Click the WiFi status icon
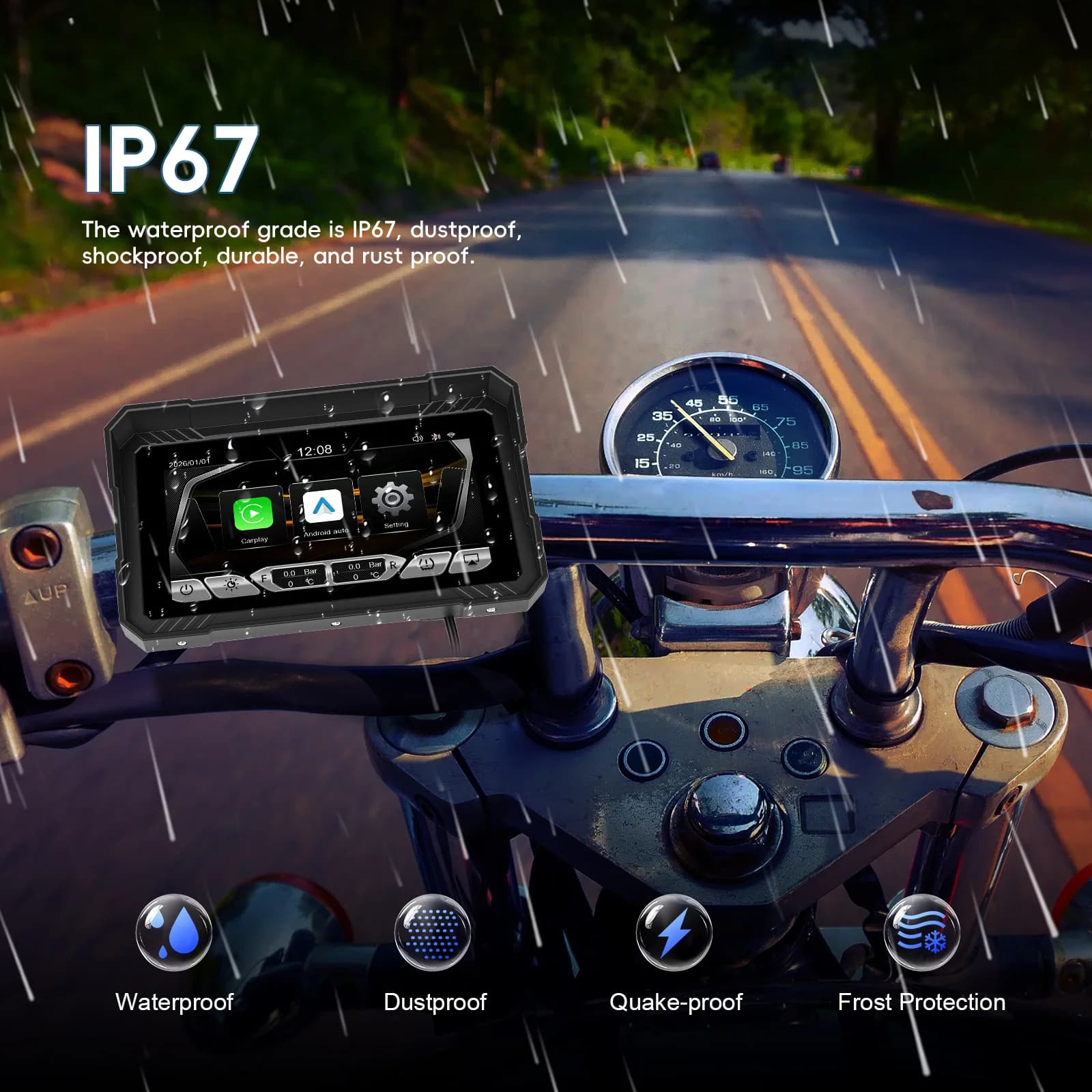The height and width of the screenshot is (1092, 1092). tap(451, 435)
